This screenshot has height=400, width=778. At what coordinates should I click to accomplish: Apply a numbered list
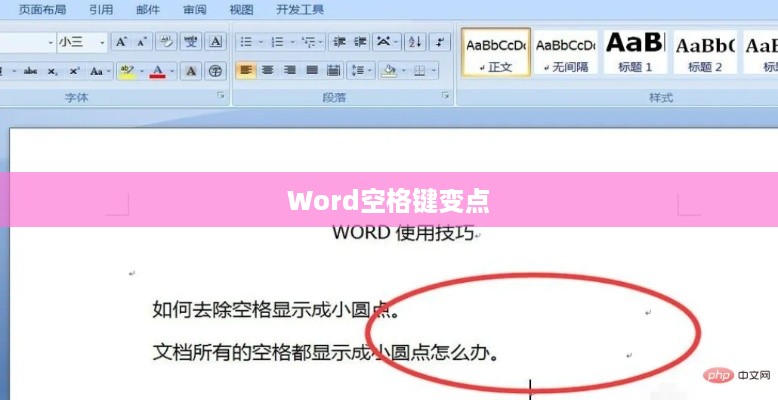[x=277, y=42]
